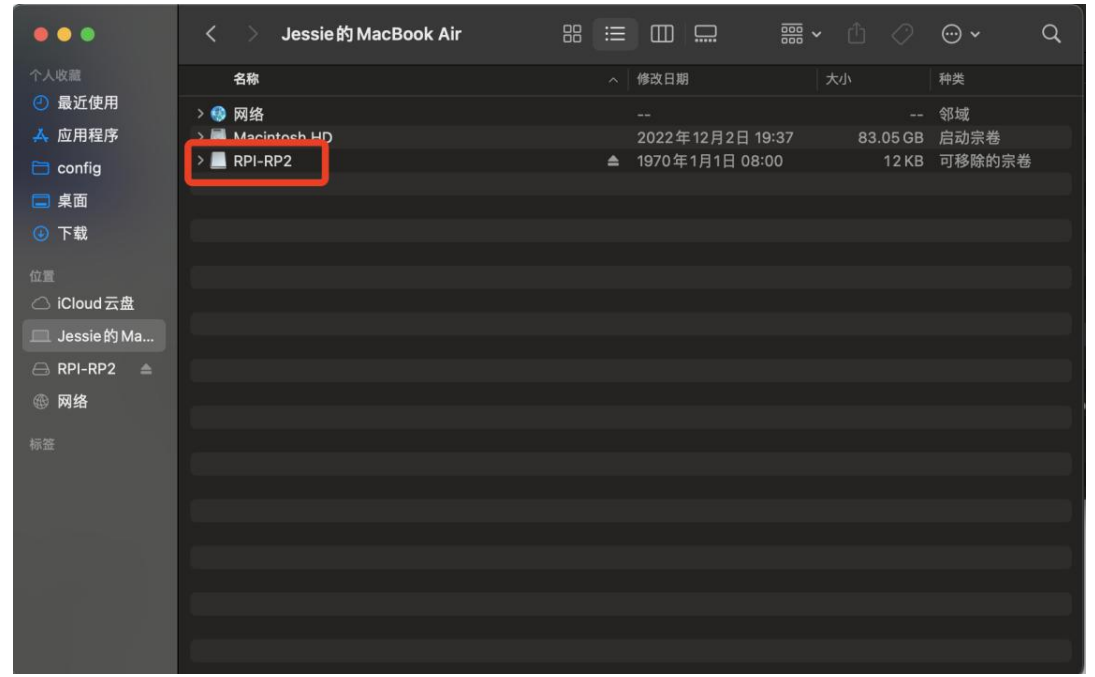Open the Finder search magnifier
The image size is (1095, 677).
[x=1050, y=35]
